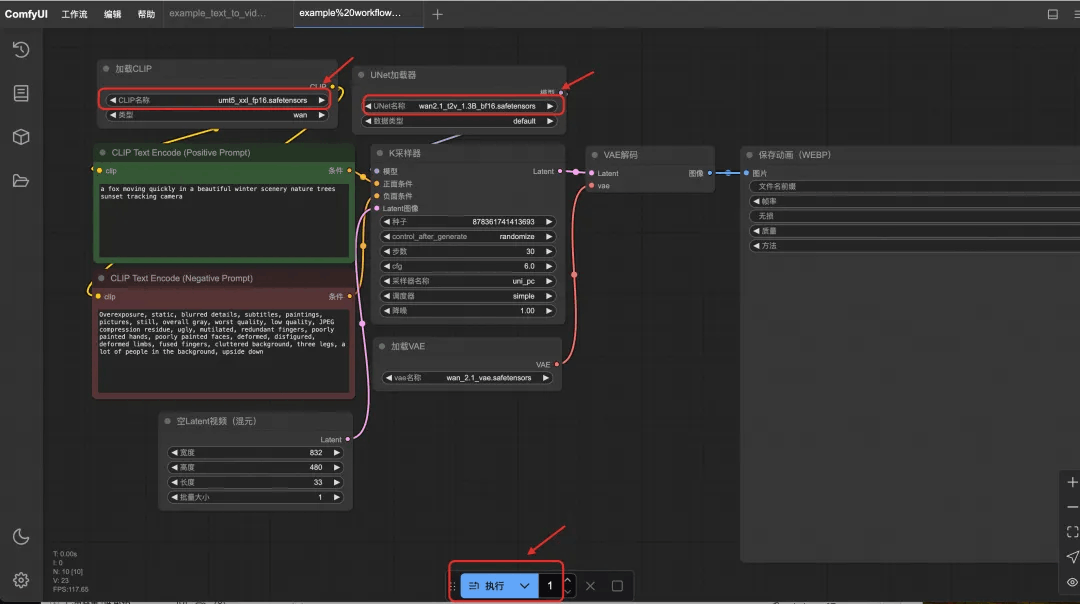Screen dimensions: 1080x604
Task: Expand the 执行 button dropdown chevron
Action: coord(524,585)
